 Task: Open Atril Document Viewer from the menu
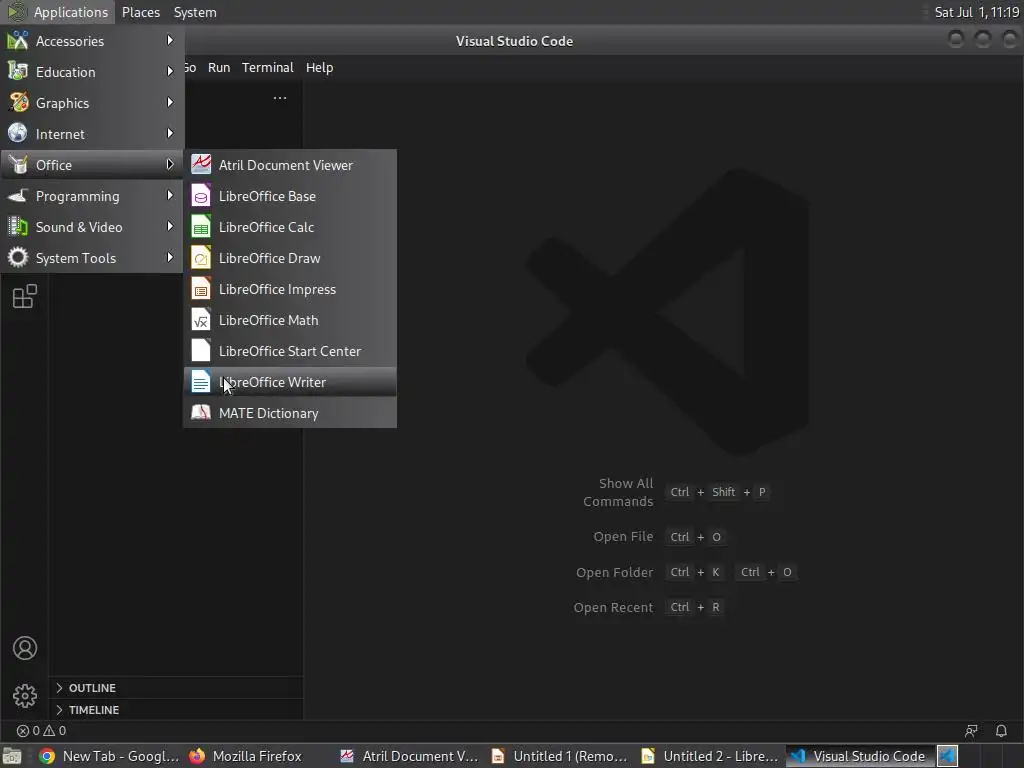[x=290, y=165]
